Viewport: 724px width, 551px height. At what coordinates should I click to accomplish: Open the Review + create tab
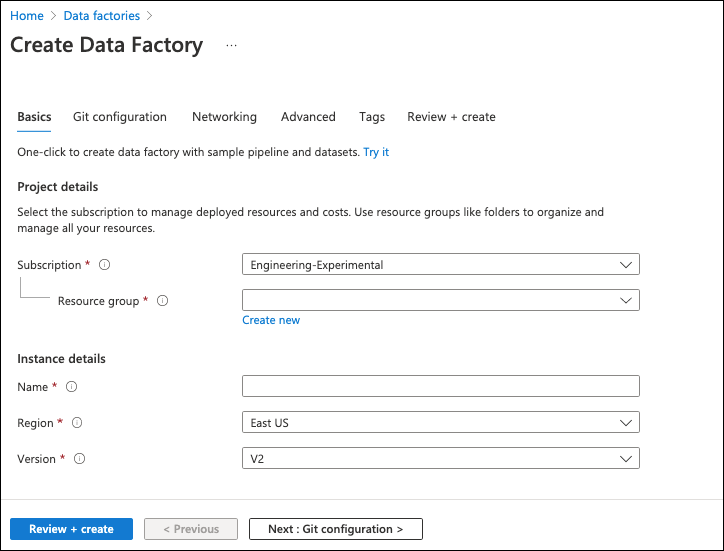(451, 117)
